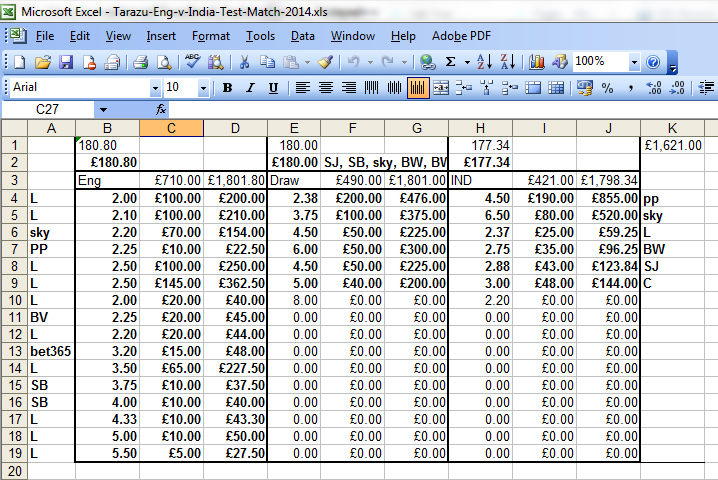Image resolution: width=718 pixels, height=480 pixels.
Task: Paste with the clipboard icon
Action: [291, 62]
